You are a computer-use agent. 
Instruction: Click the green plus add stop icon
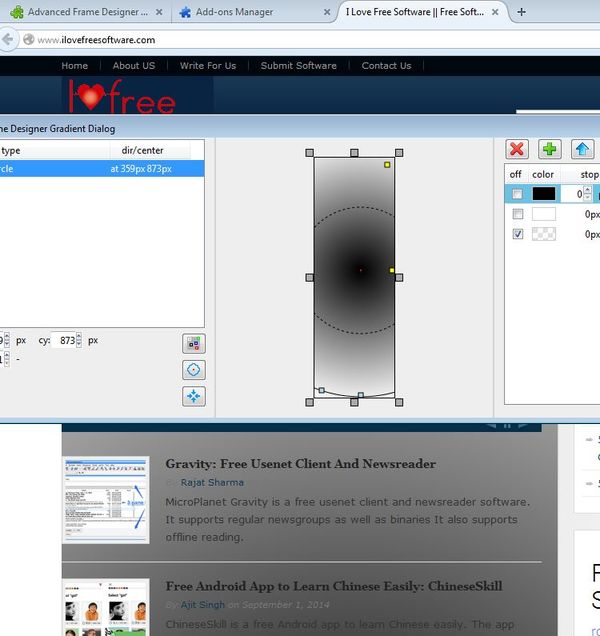pyautogui.click(x=550, y=149)
